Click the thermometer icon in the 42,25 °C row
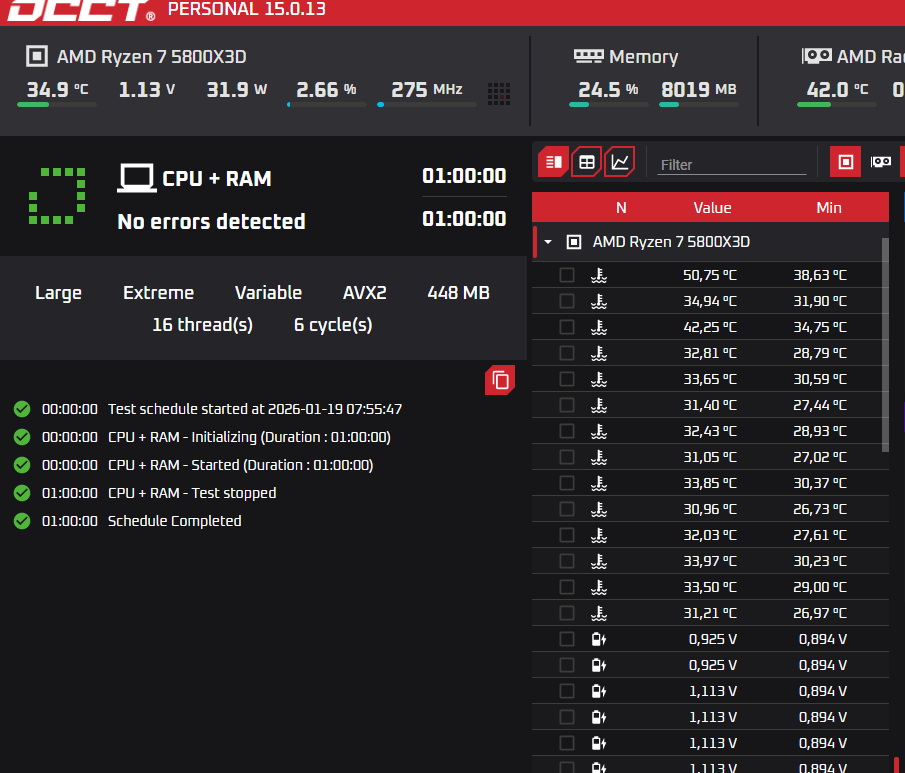Screen dimensions: 905x773 coord(599,327)
